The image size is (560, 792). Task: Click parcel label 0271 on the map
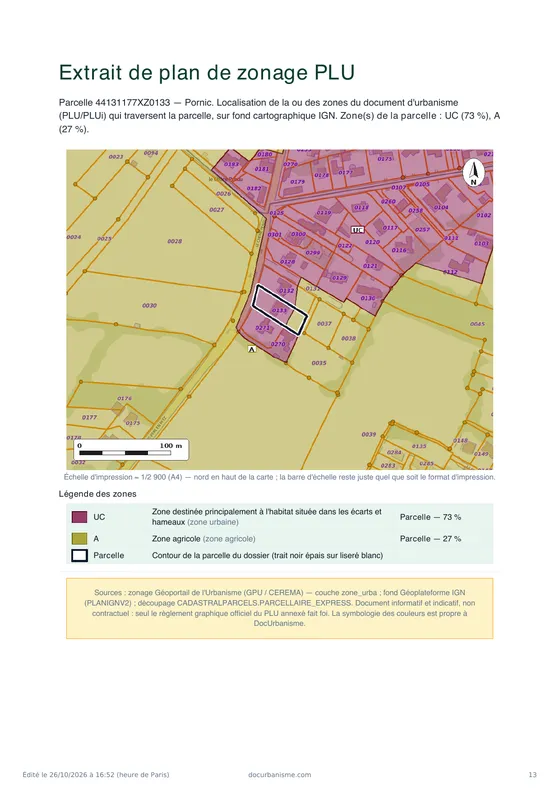pos(263,328)
